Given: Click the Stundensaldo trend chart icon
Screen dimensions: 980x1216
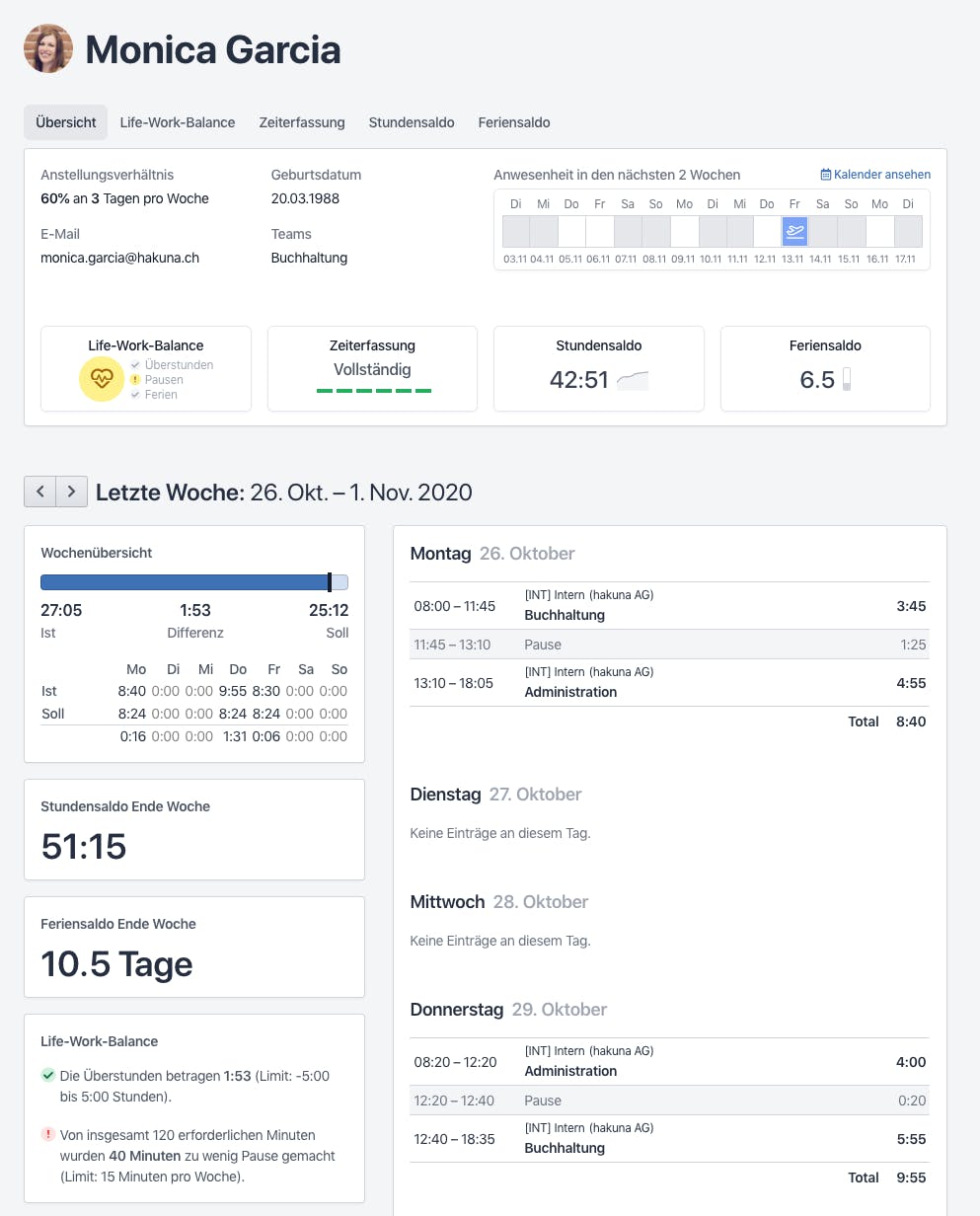Looking at the screenshot, I should (x=633, y=380).
